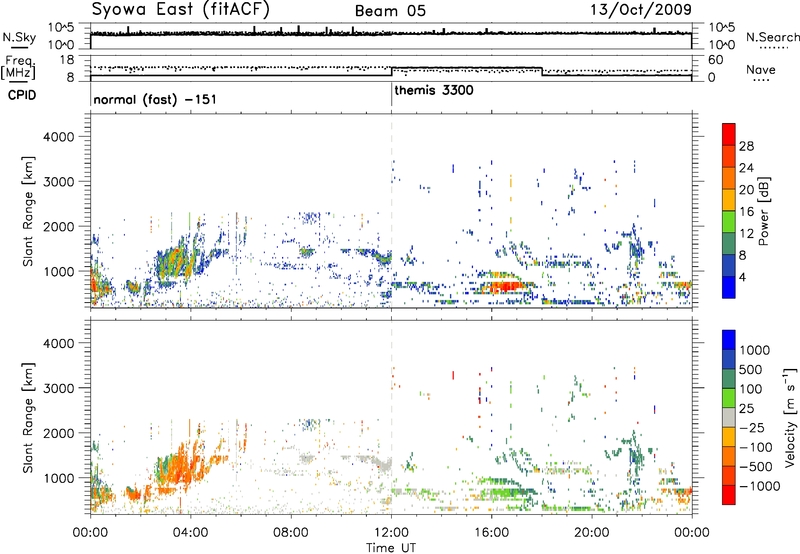Click the gray segment of the velocity colorbar
The image size is (800, 554).
[729, 417]
